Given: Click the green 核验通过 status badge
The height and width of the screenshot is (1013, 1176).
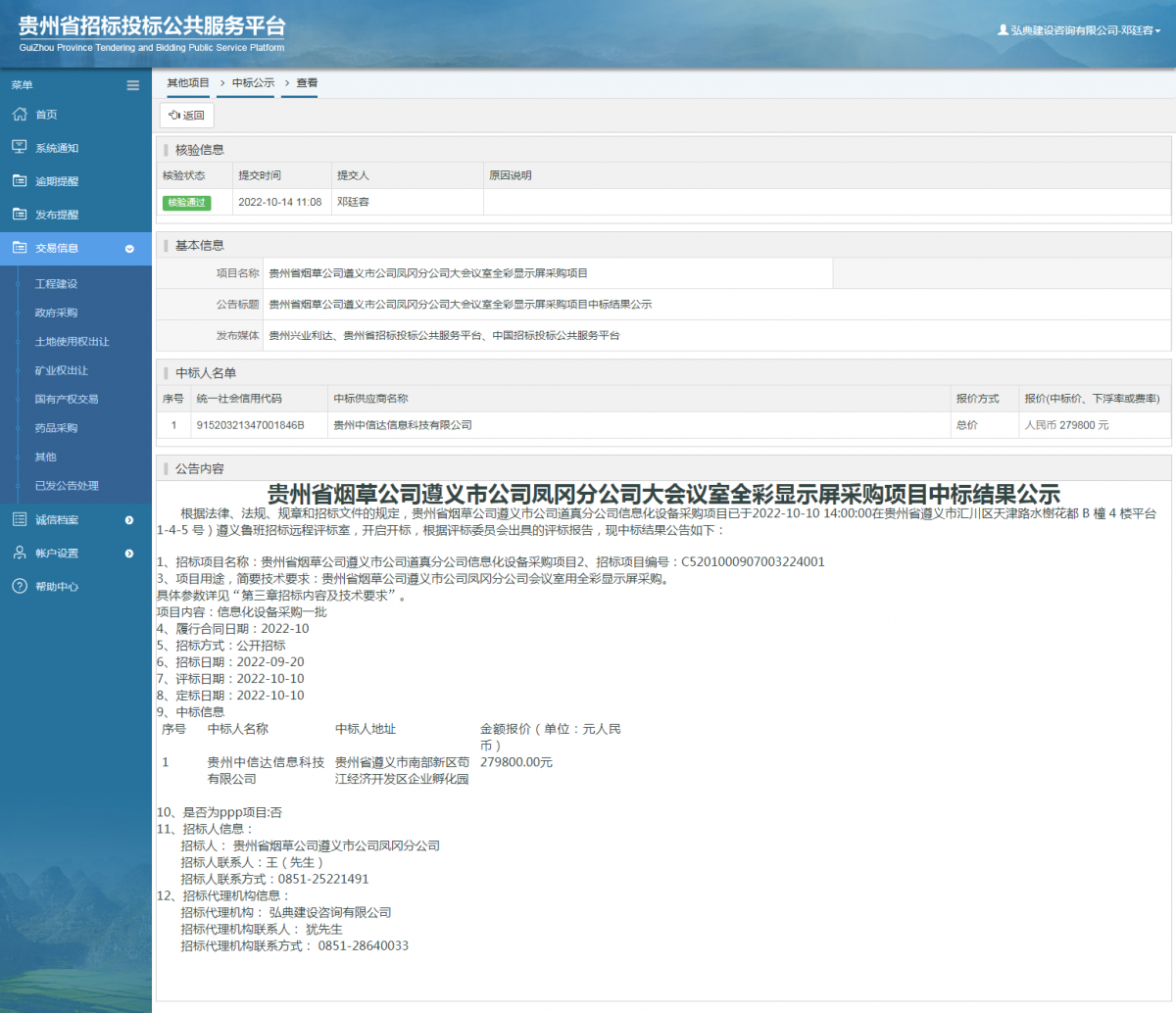Looking at the screenshot, I should (x=186, y=203).
